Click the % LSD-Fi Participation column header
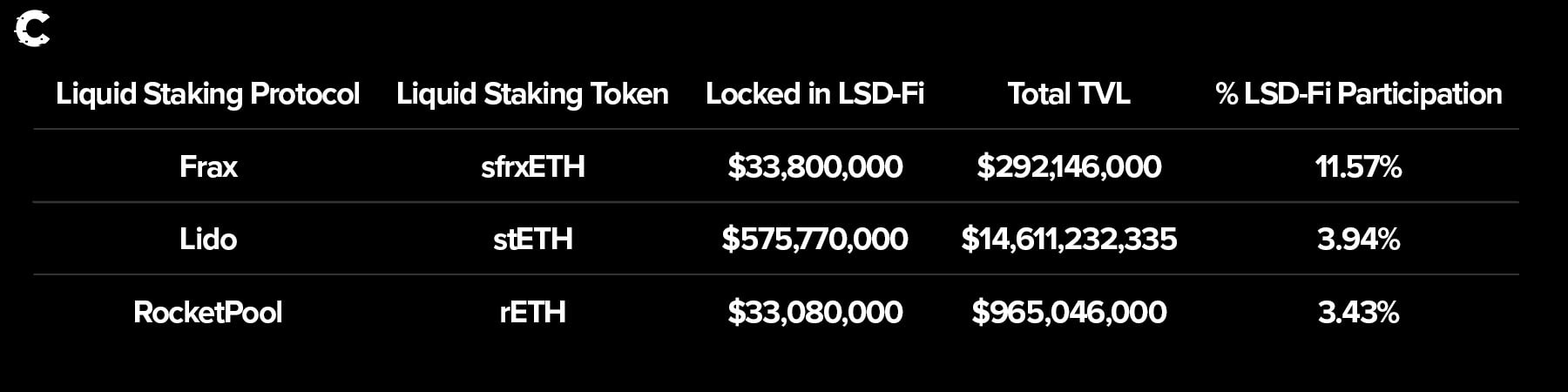The height and width of the screenshot is (392, 1568). pyautogui.click(x=1358, y=94)
